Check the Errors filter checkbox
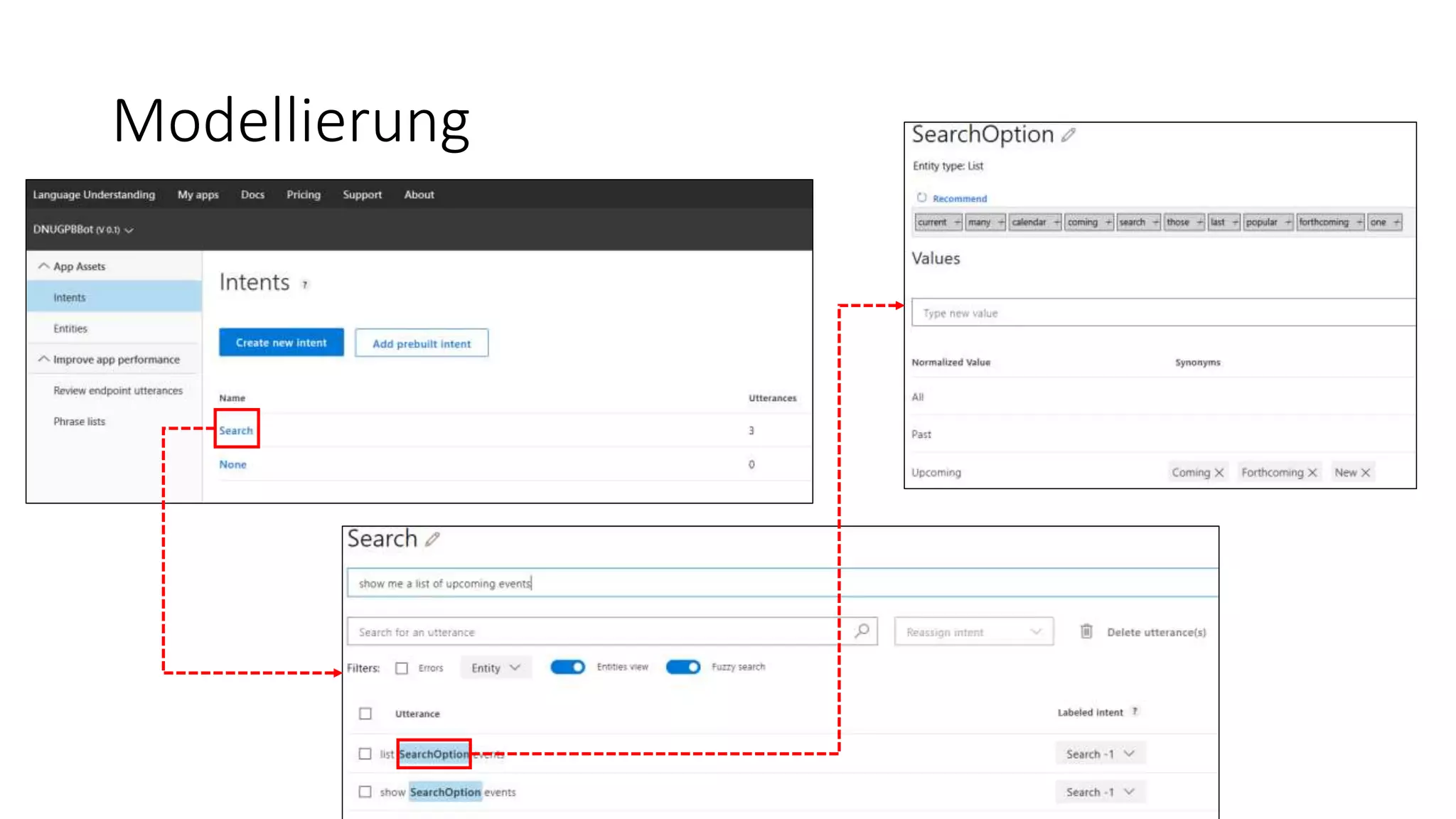 [x=402, y=668]
